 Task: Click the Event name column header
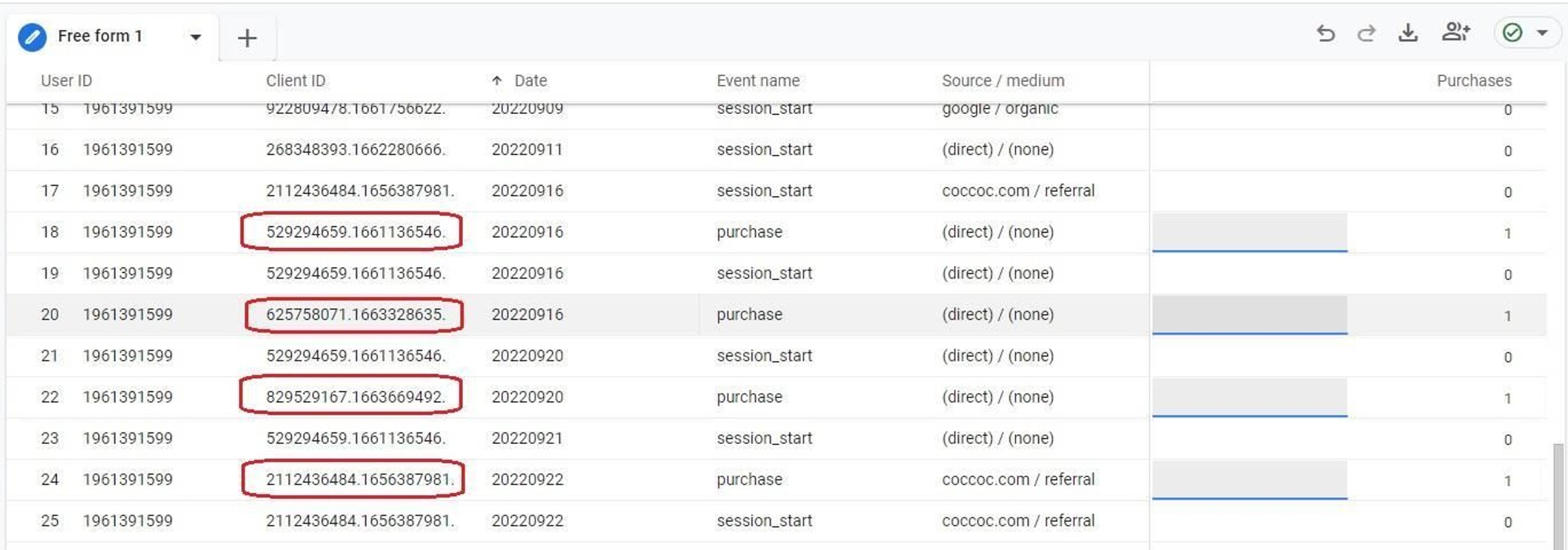coord(758,81)
